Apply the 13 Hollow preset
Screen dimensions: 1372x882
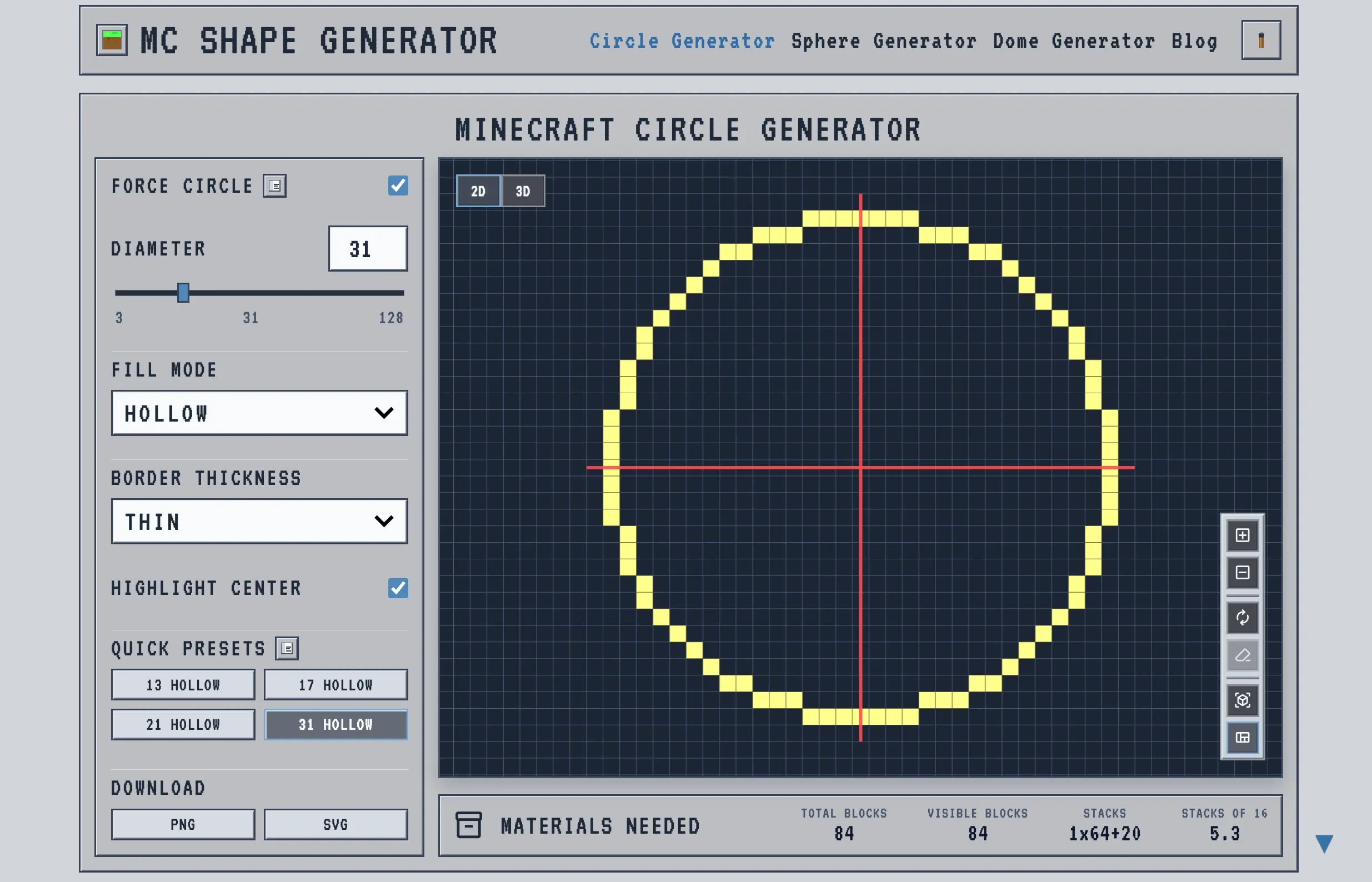pyautogui.click(x=183, y=684)
